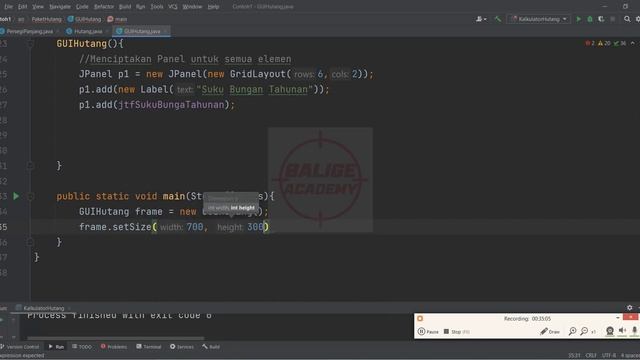Open the KalkulatorHutang run configuration dropdown
The image size is (640, 360).
click(x=538, y=19)
